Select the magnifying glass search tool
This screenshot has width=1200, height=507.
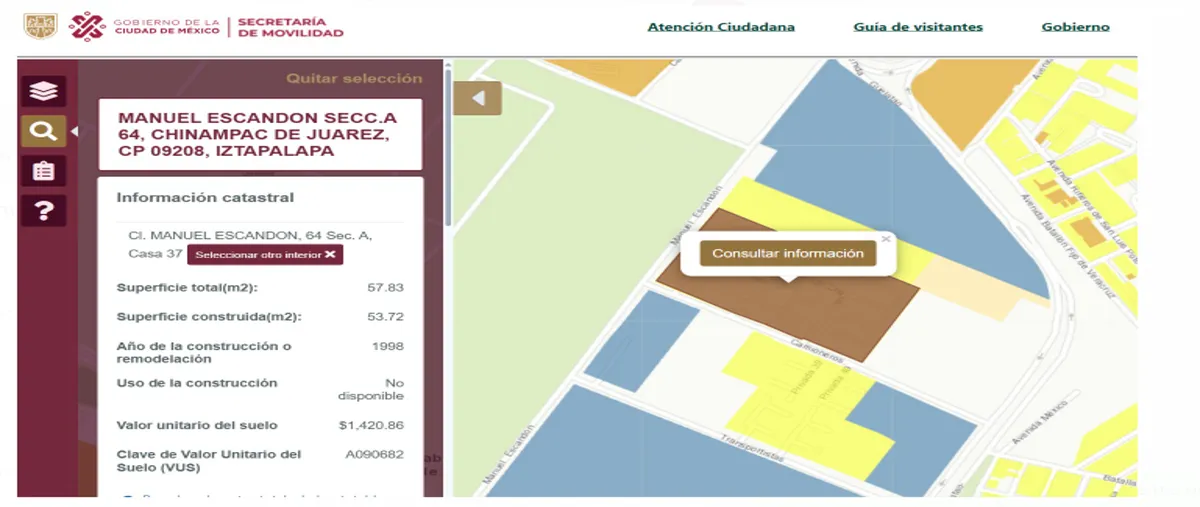tap(43, 131)
